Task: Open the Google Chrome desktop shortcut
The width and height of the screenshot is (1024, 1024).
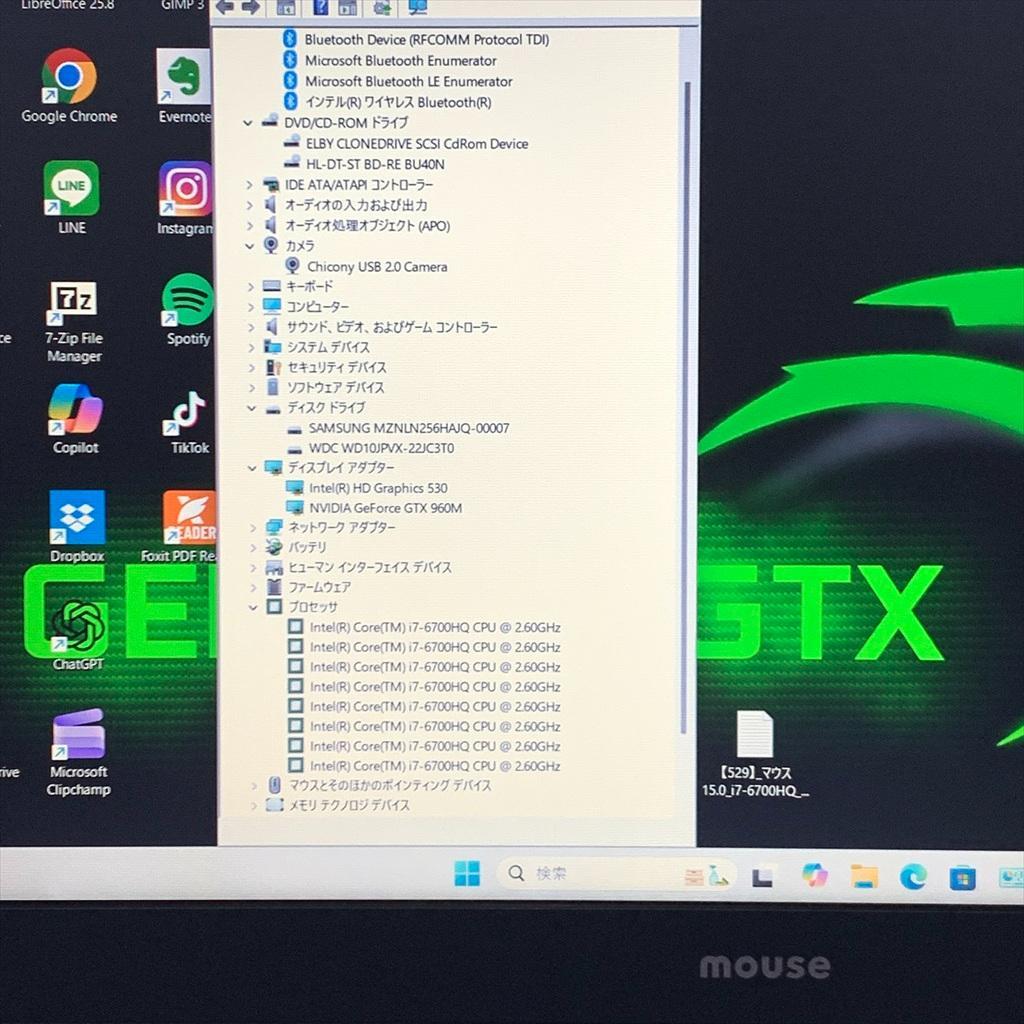Action: coord(68,75)
